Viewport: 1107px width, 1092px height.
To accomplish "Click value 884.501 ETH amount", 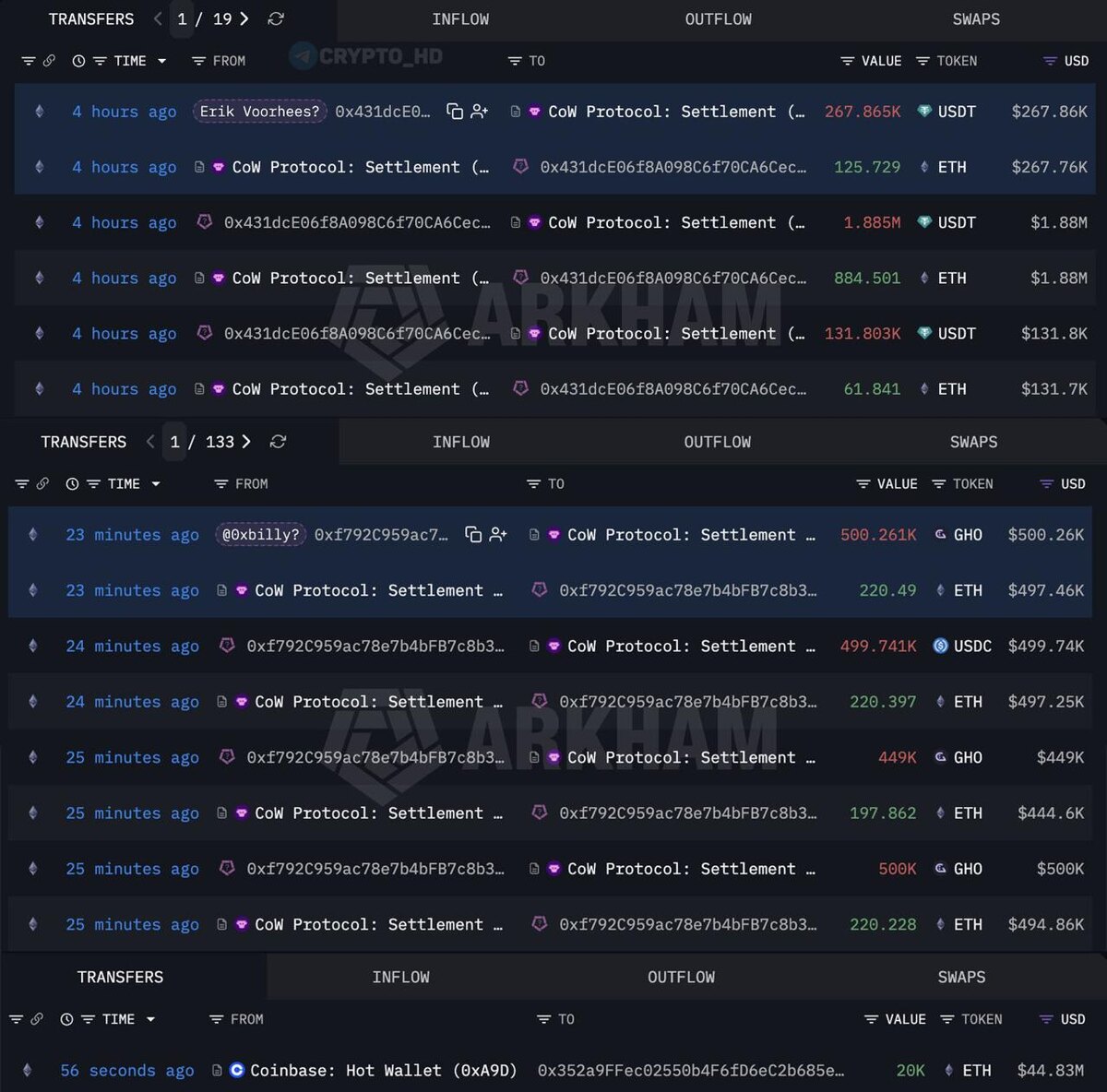I will [867, 278].
